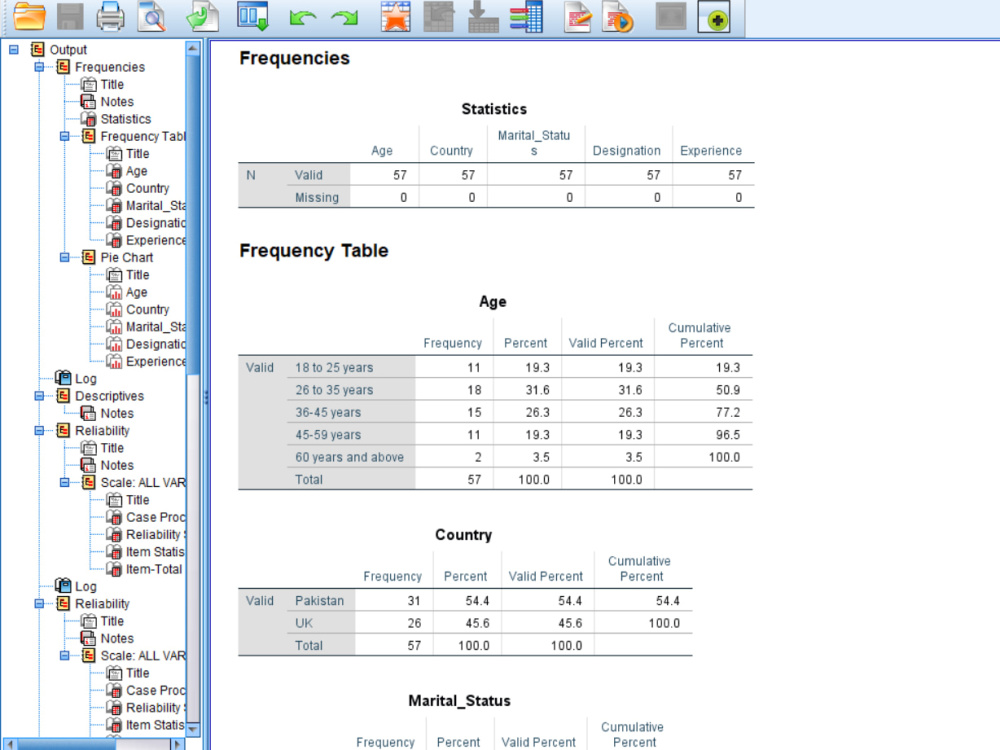Select Title under Pie Chart
This screenshot has height=750, width=1000.
click(138, 275)
